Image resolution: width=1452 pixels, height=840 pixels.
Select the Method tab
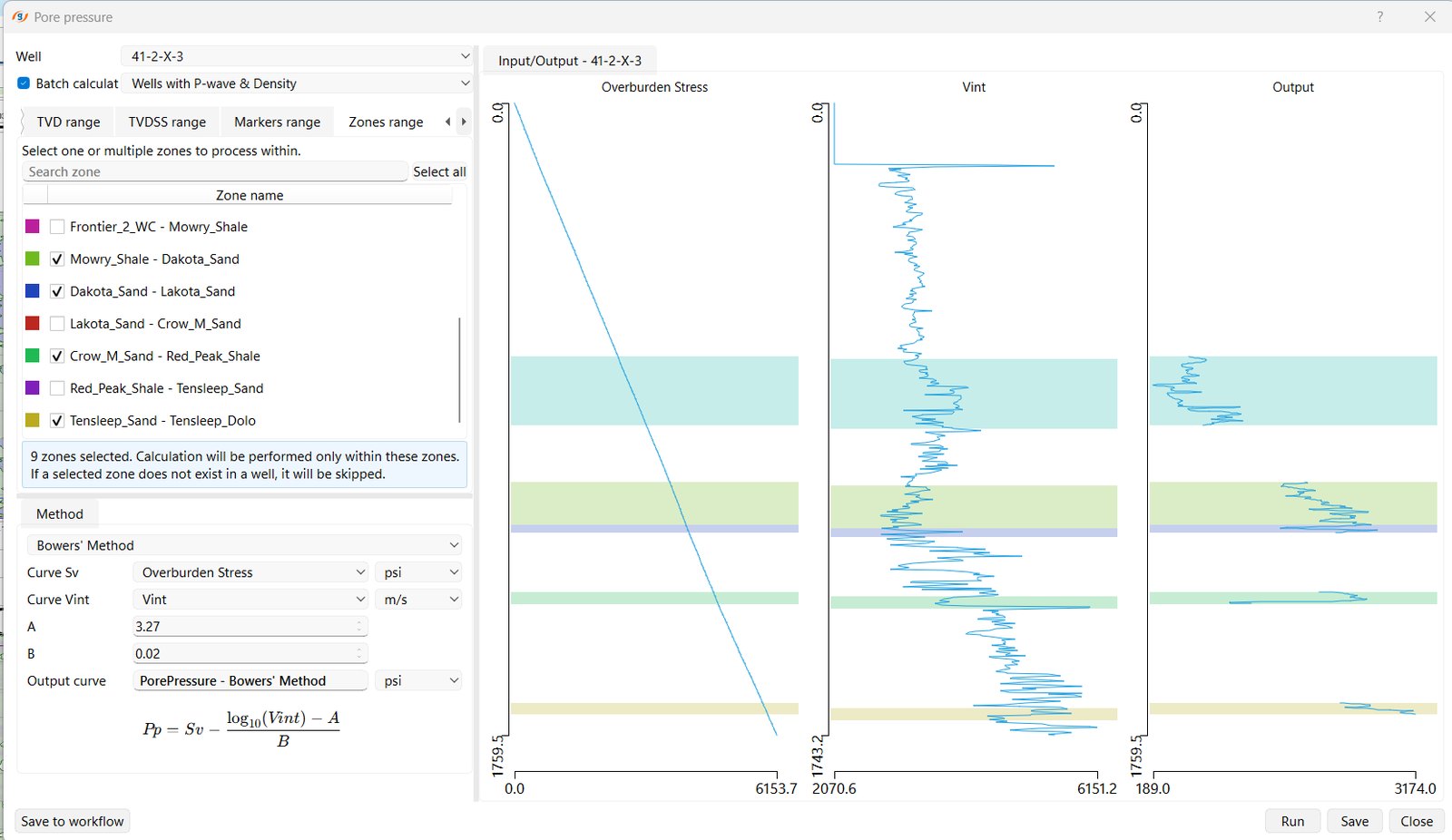click(x=60, y=513)
